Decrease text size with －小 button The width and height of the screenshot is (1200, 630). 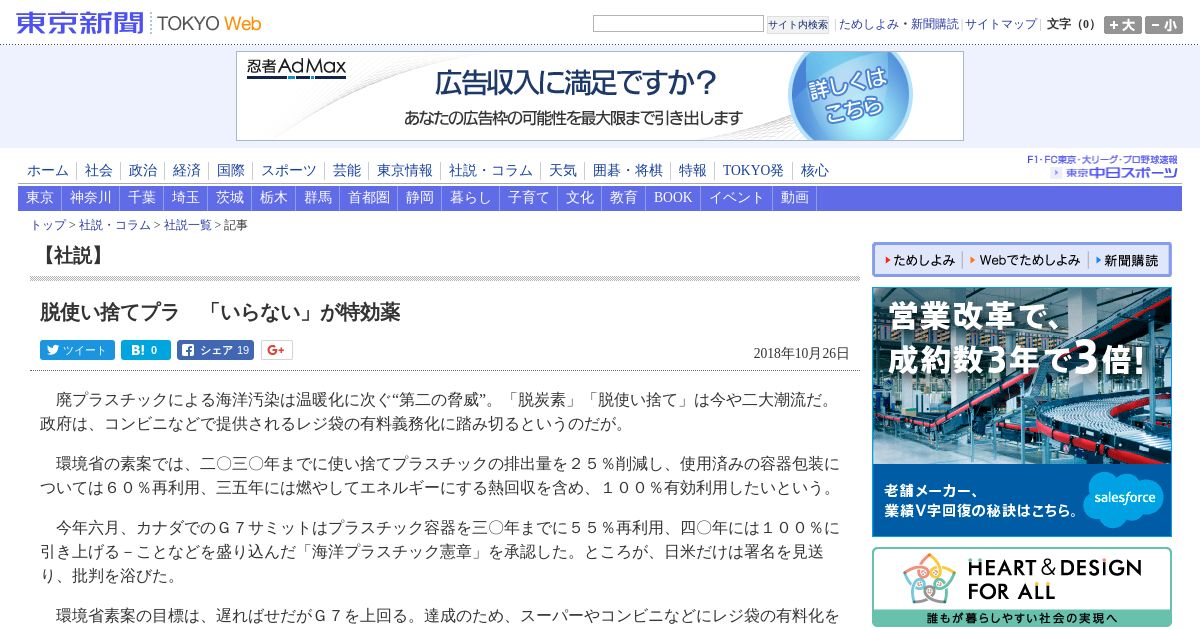tap(1164, 25)
